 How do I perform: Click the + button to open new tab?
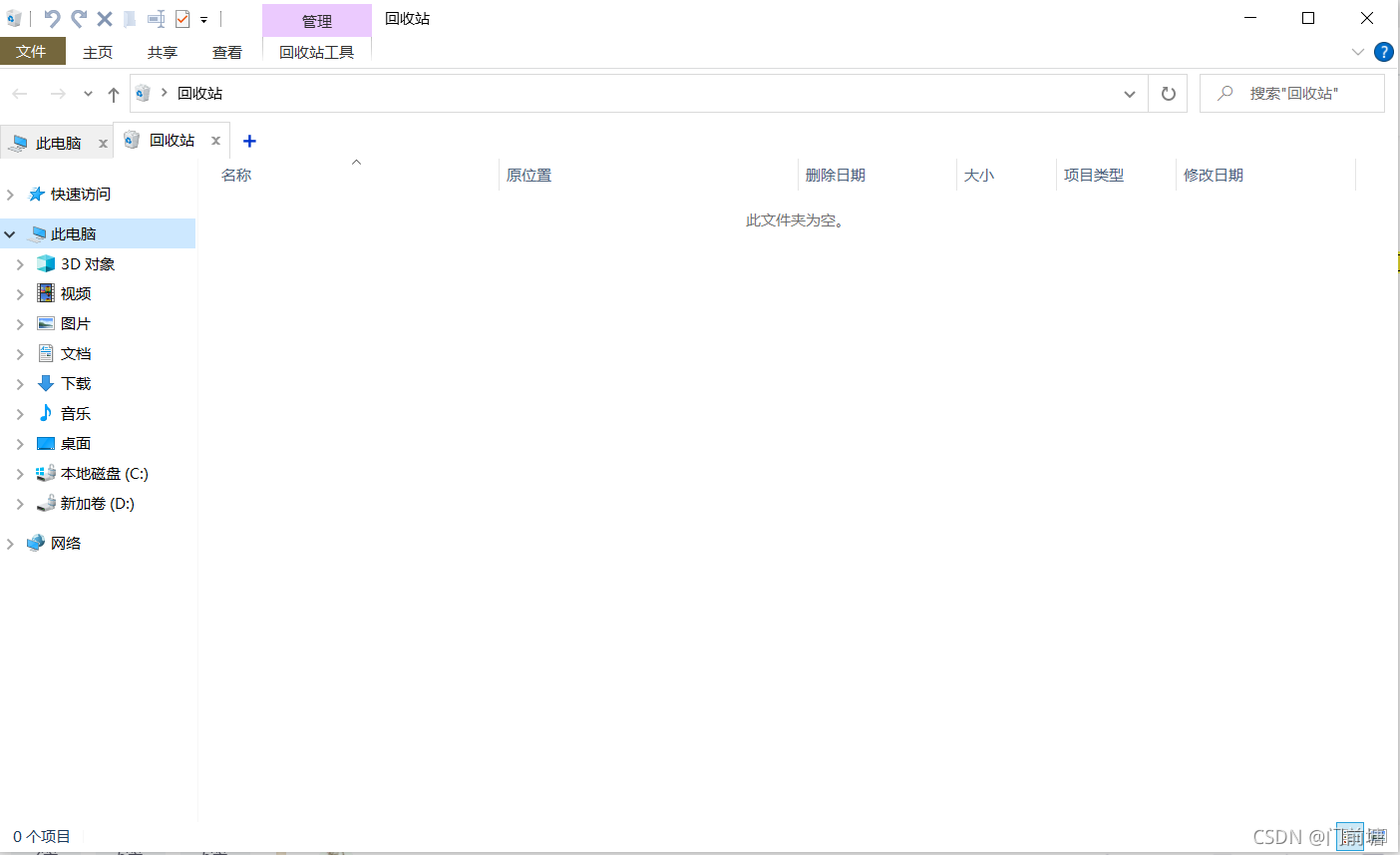point(248,141)
